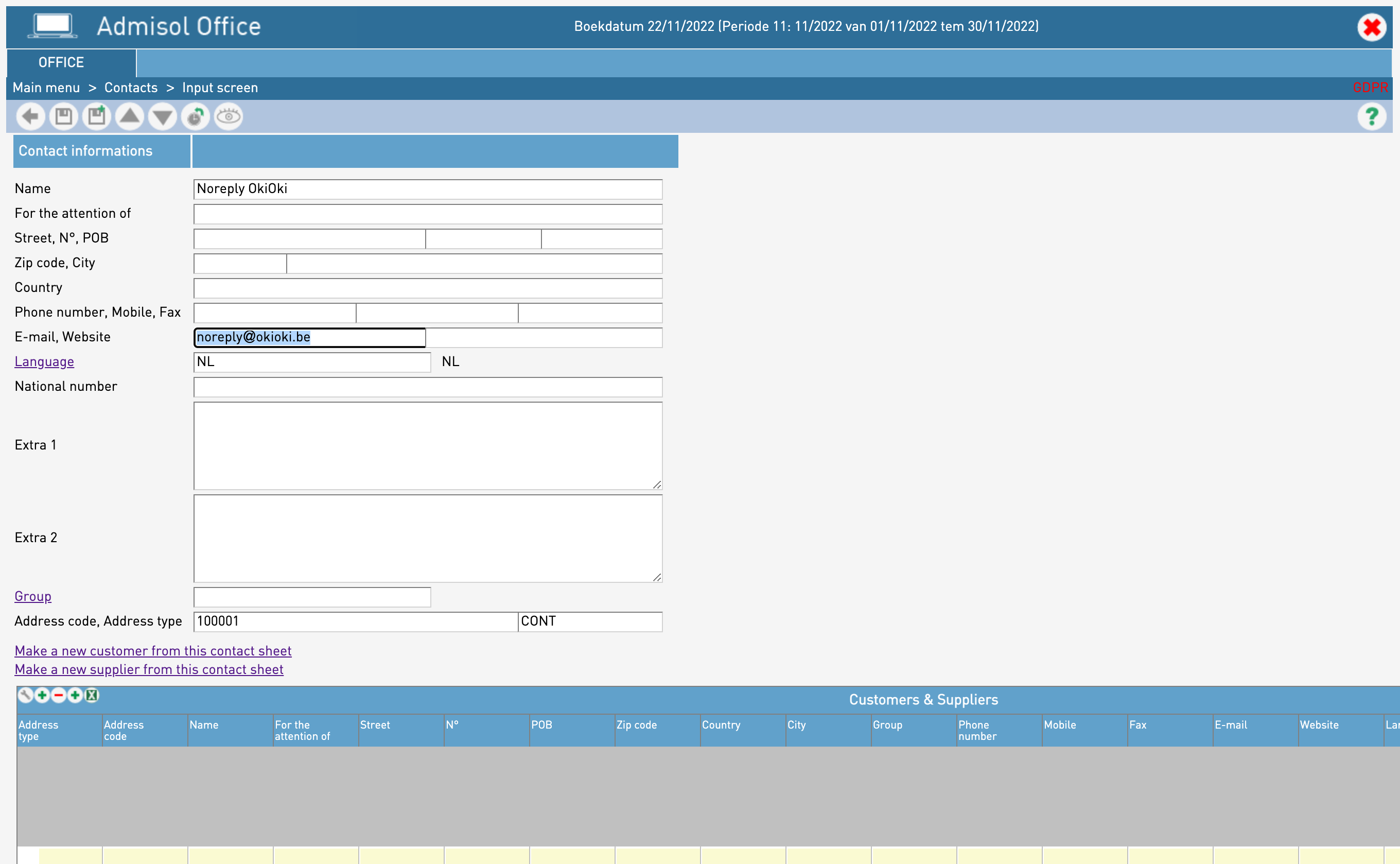The height and width of the screenshot is (864, 1400).
Task: Navigate to Contacts breadcrumb
Action: click(131, 88)
